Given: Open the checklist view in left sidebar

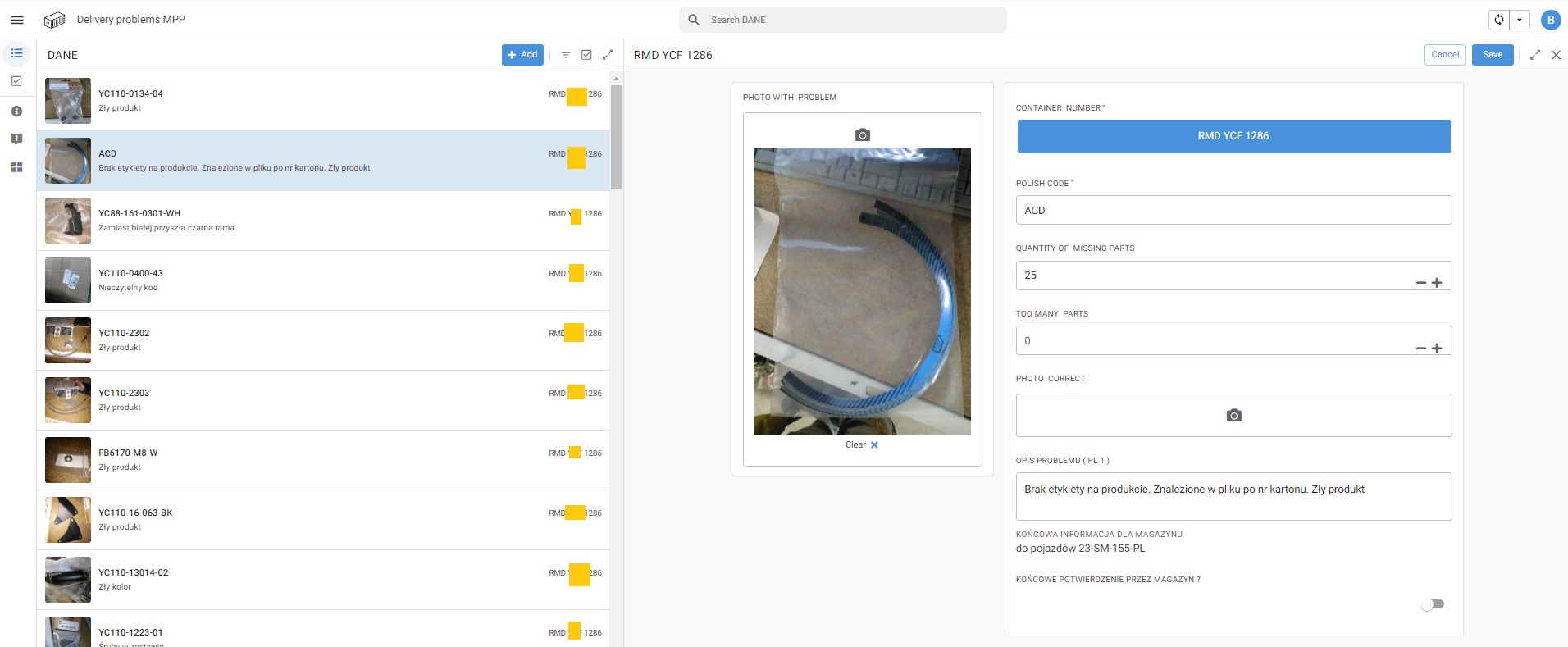Looking at the screenshot, I should [16, 81].
